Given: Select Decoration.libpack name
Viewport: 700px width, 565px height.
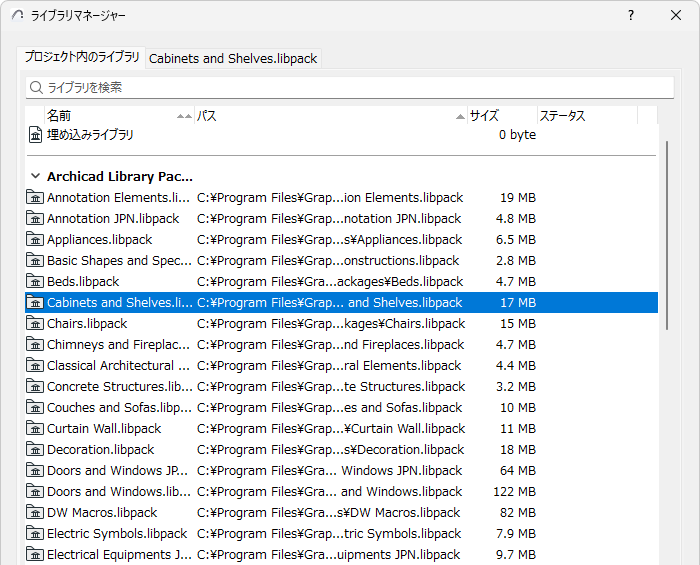Looking at the screenshot, I should click(100, 449).
